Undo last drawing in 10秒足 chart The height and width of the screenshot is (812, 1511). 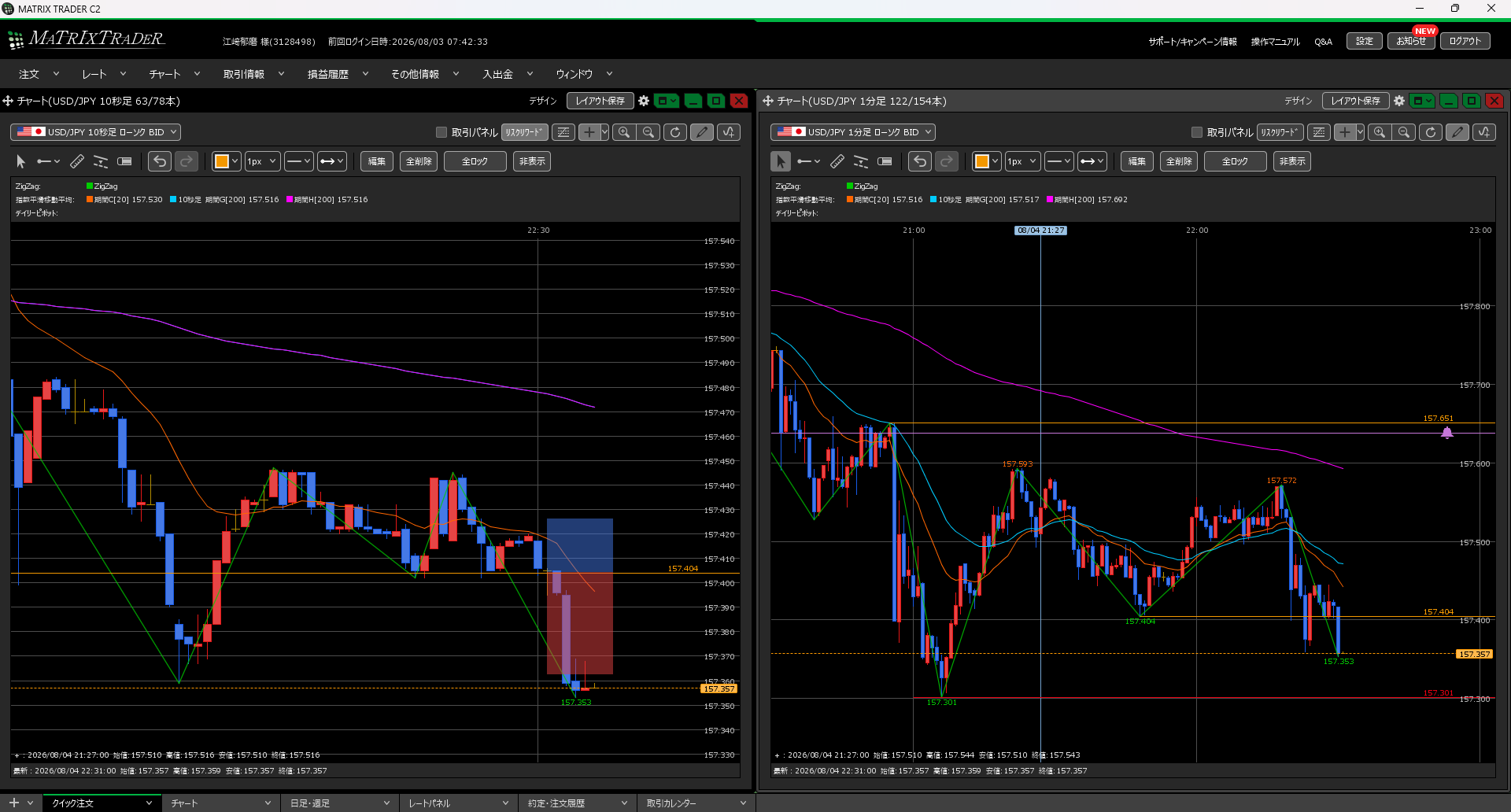click(160, 161)
